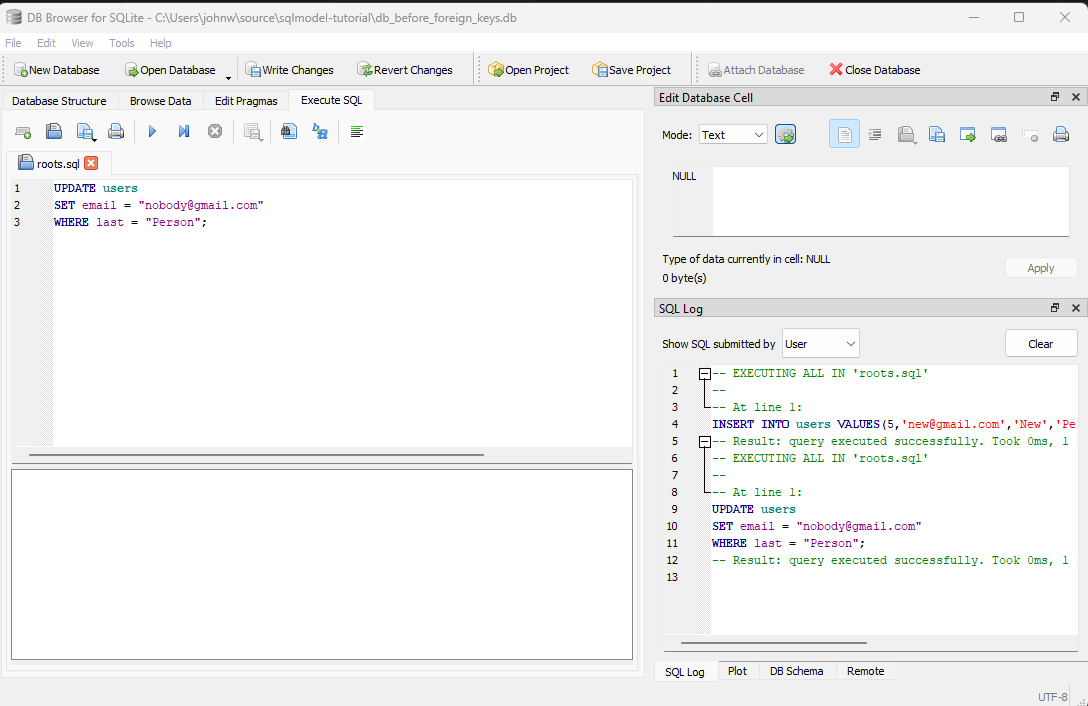Click the find and replace icon
The height and width of the screenshot is (706, 1088).
320,131
